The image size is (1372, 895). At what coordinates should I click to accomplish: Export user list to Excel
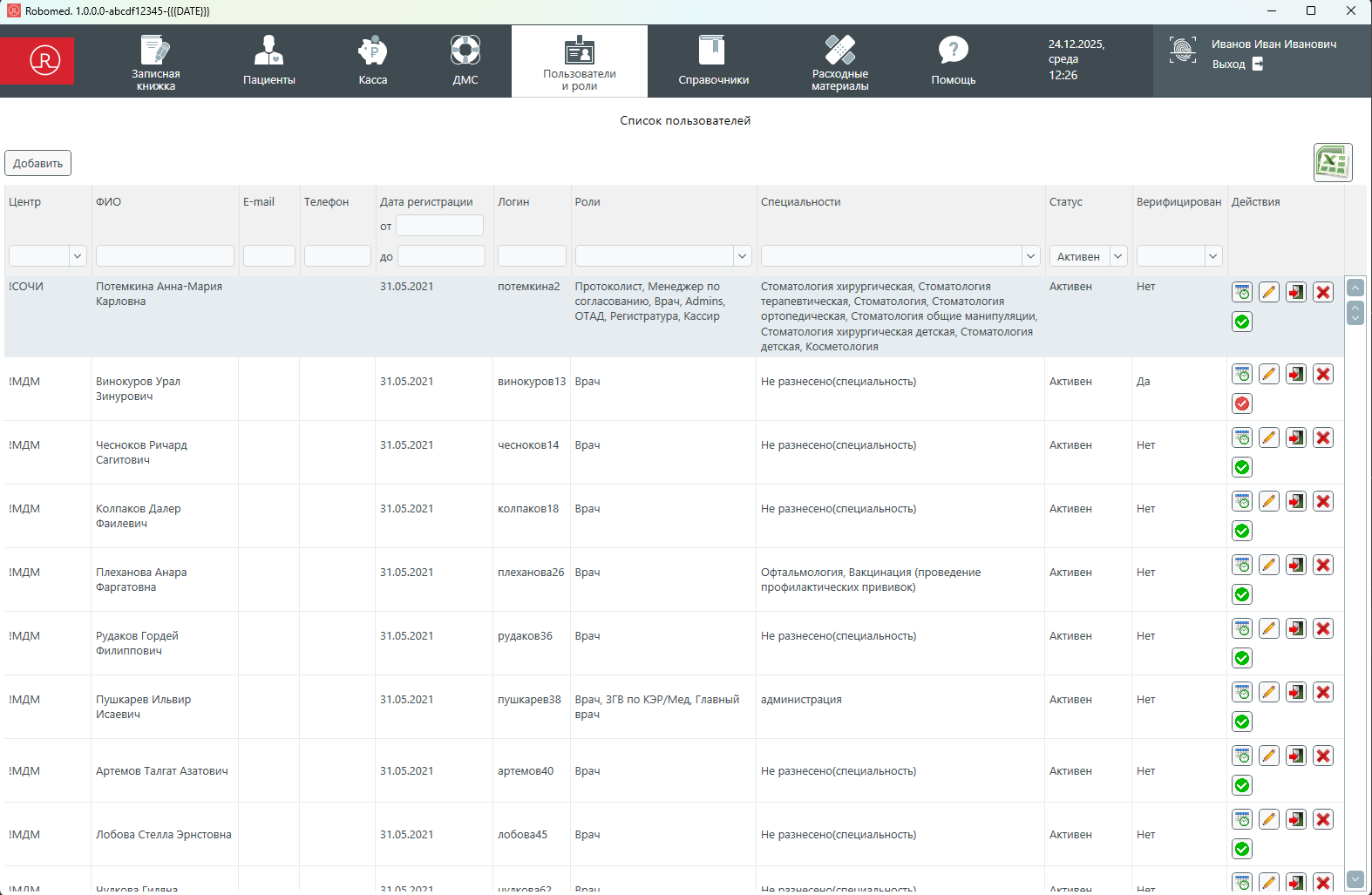(1332, 163)
